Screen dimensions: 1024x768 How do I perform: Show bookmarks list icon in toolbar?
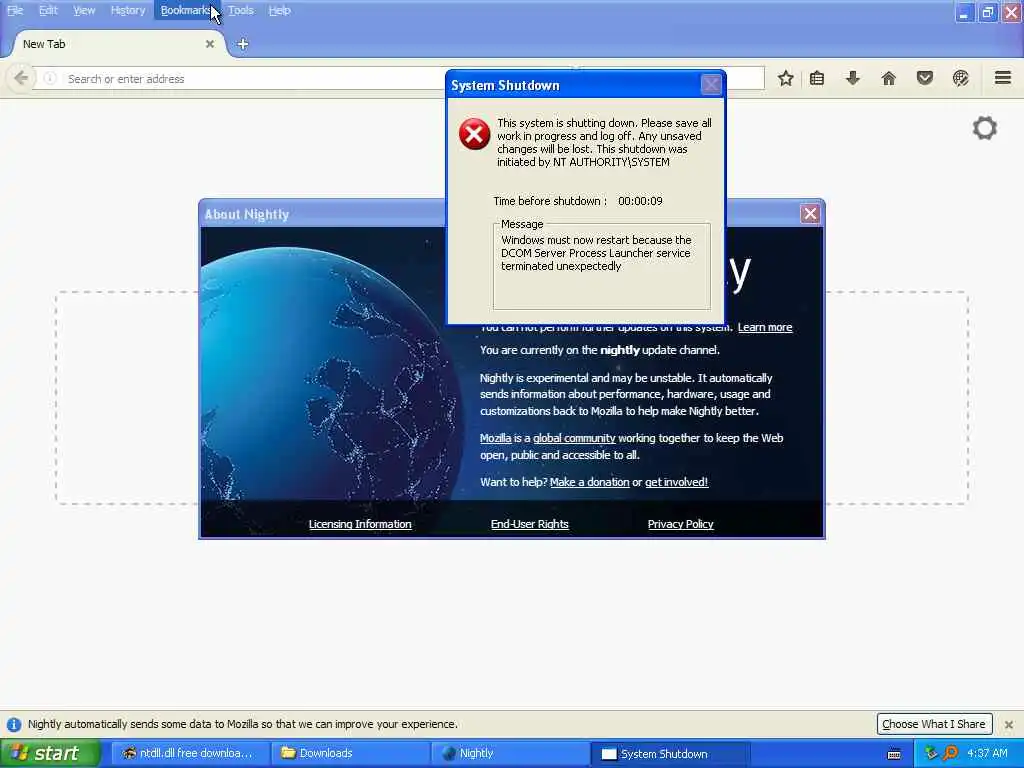click(816, 78)
